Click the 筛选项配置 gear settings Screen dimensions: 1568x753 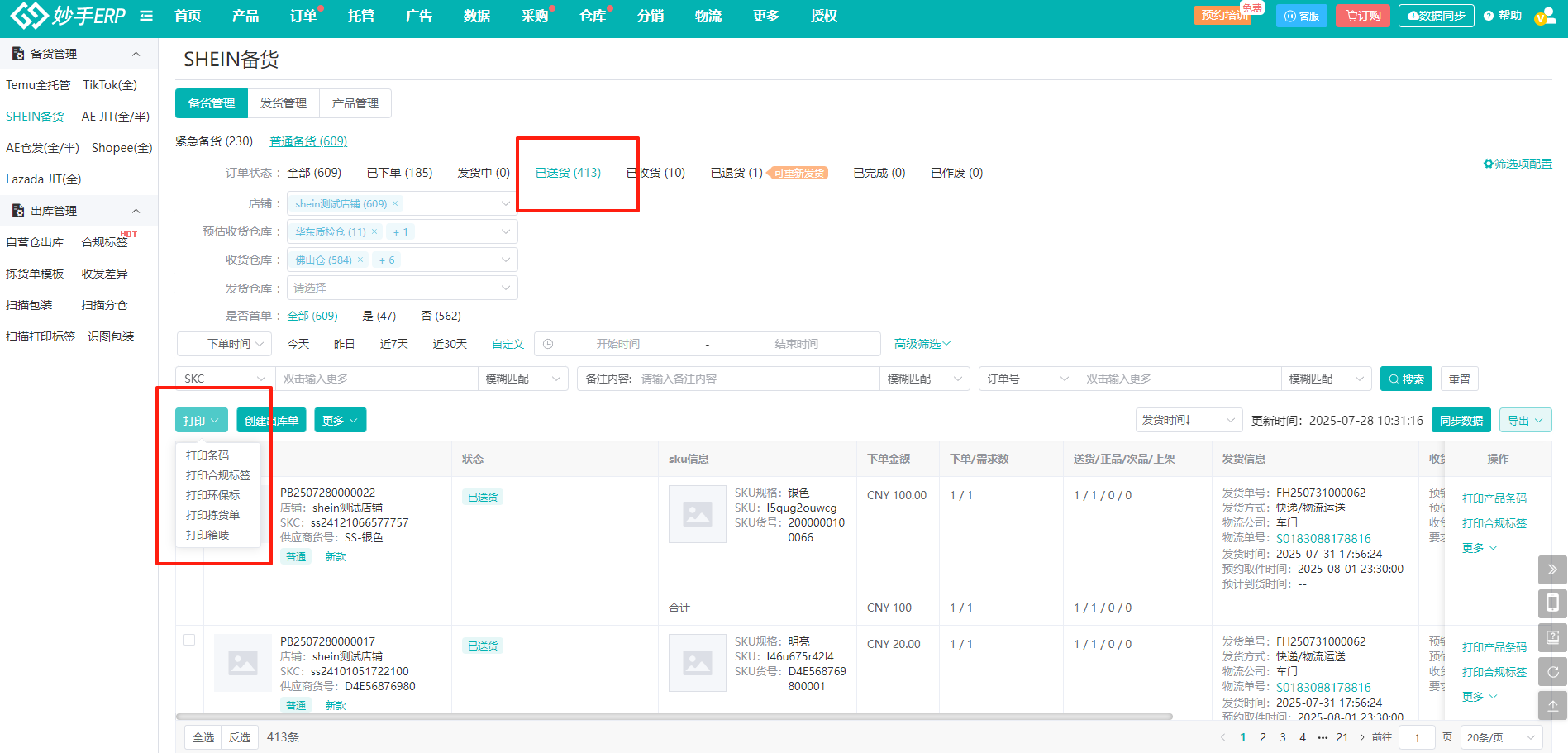click(x=1518, y=164)
